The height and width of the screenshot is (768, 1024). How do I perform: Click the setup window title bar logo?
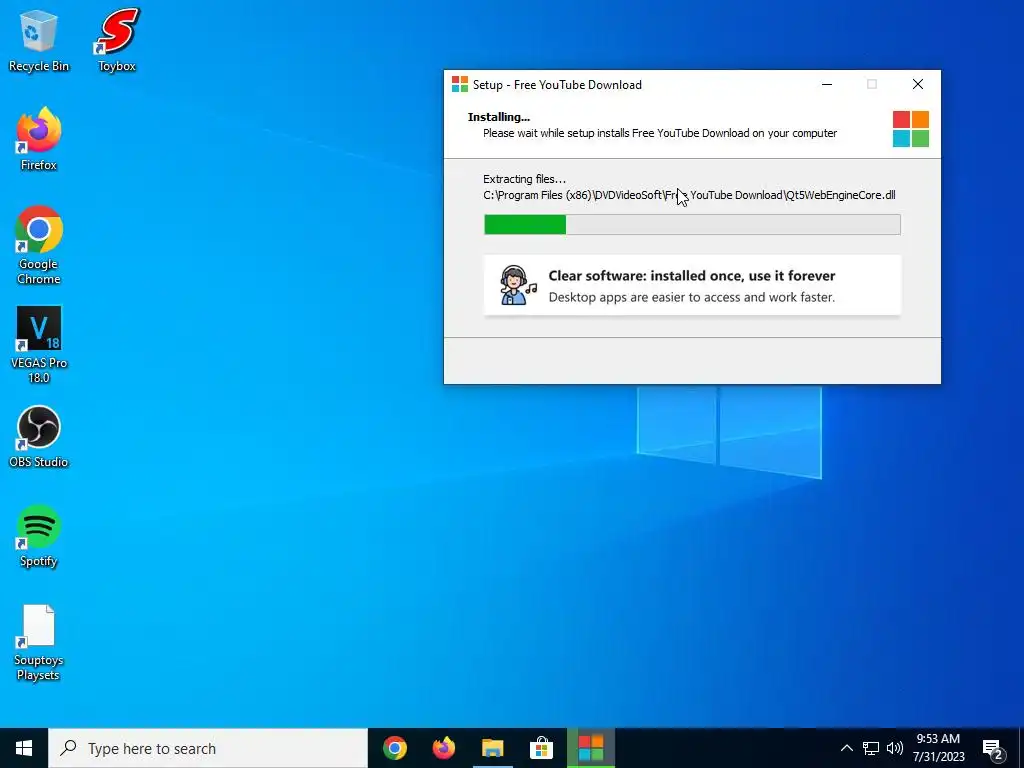click(x=460, y=84)
